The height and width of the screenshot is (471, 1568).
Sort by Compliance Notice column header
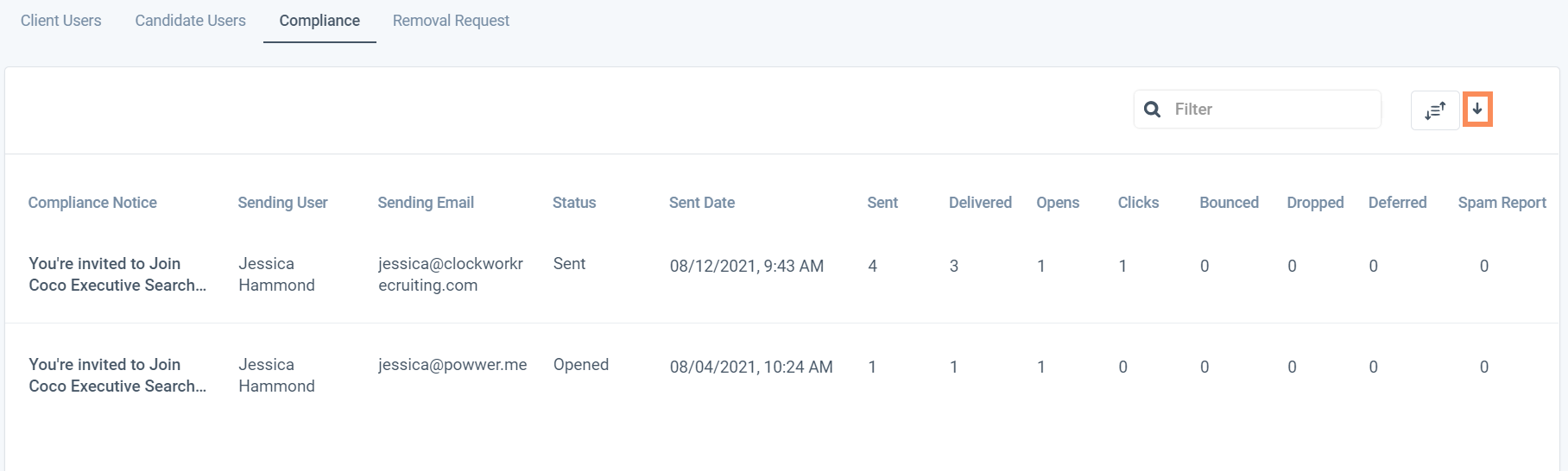(92, 203)
